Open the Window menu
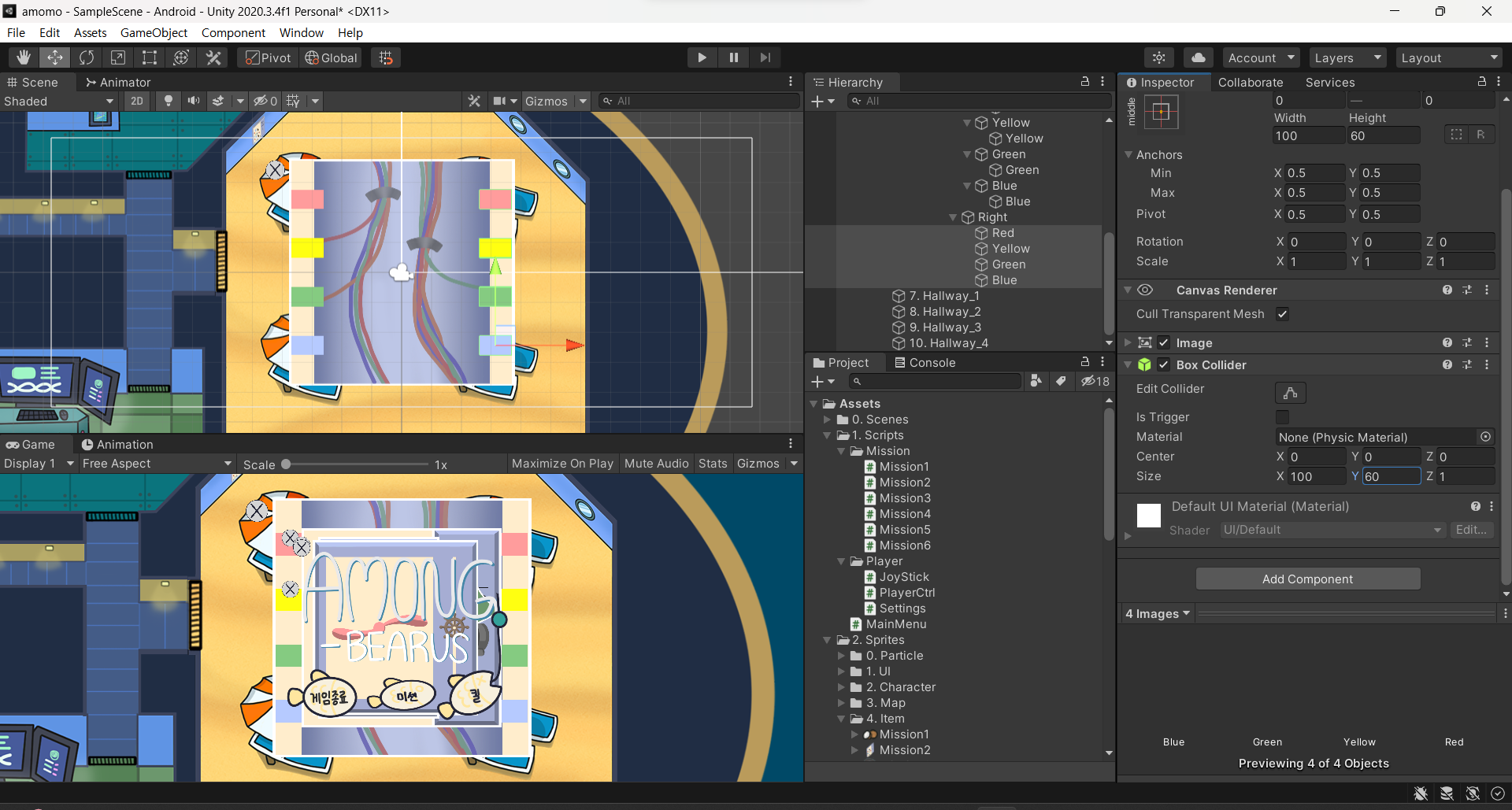This screenshot has height=810, width=1512. [302, 32]
